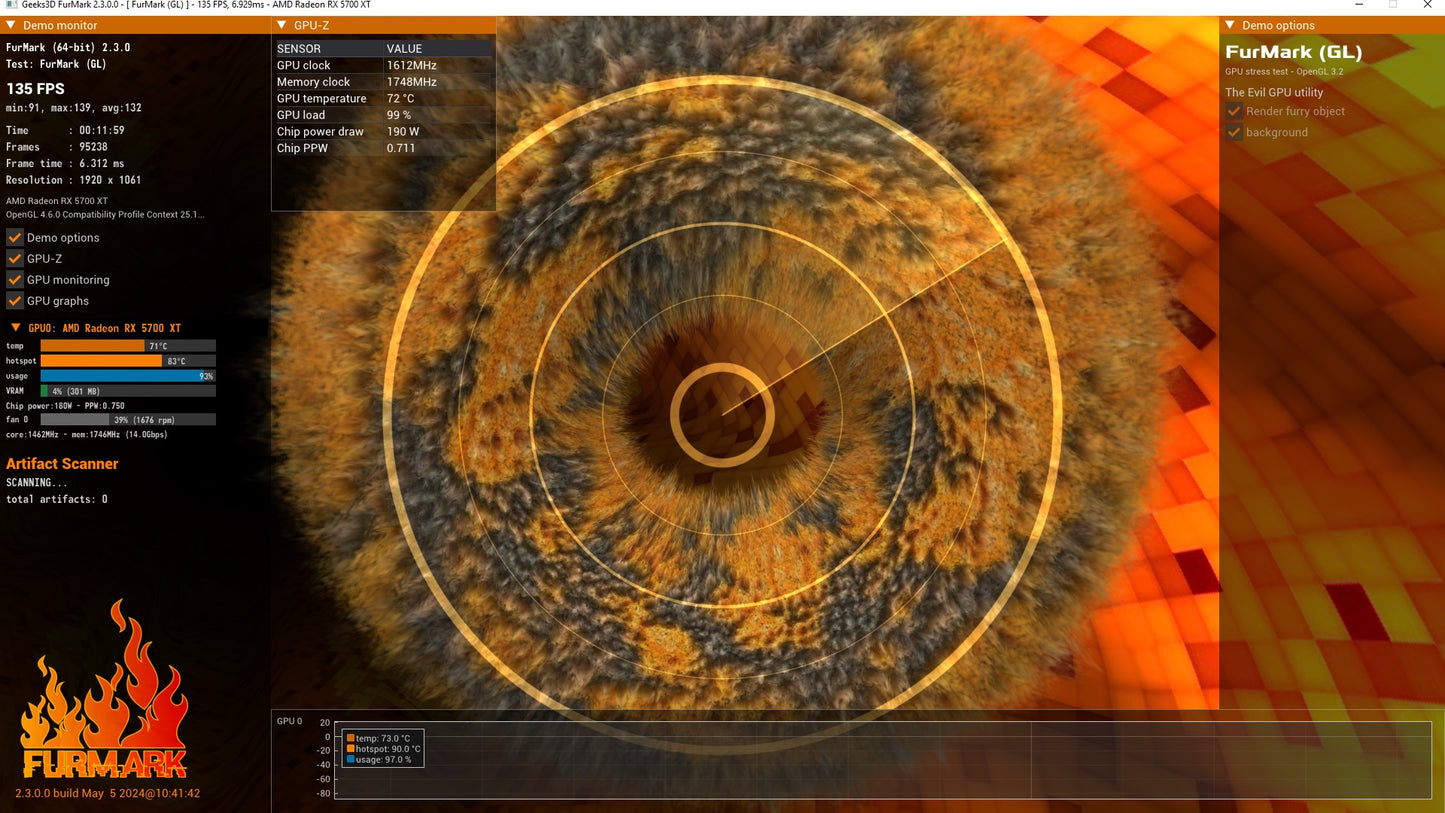Select the Chip power draw row
Screen dimensions: 1445x813
pyautogui.click(x=384, y=132)
